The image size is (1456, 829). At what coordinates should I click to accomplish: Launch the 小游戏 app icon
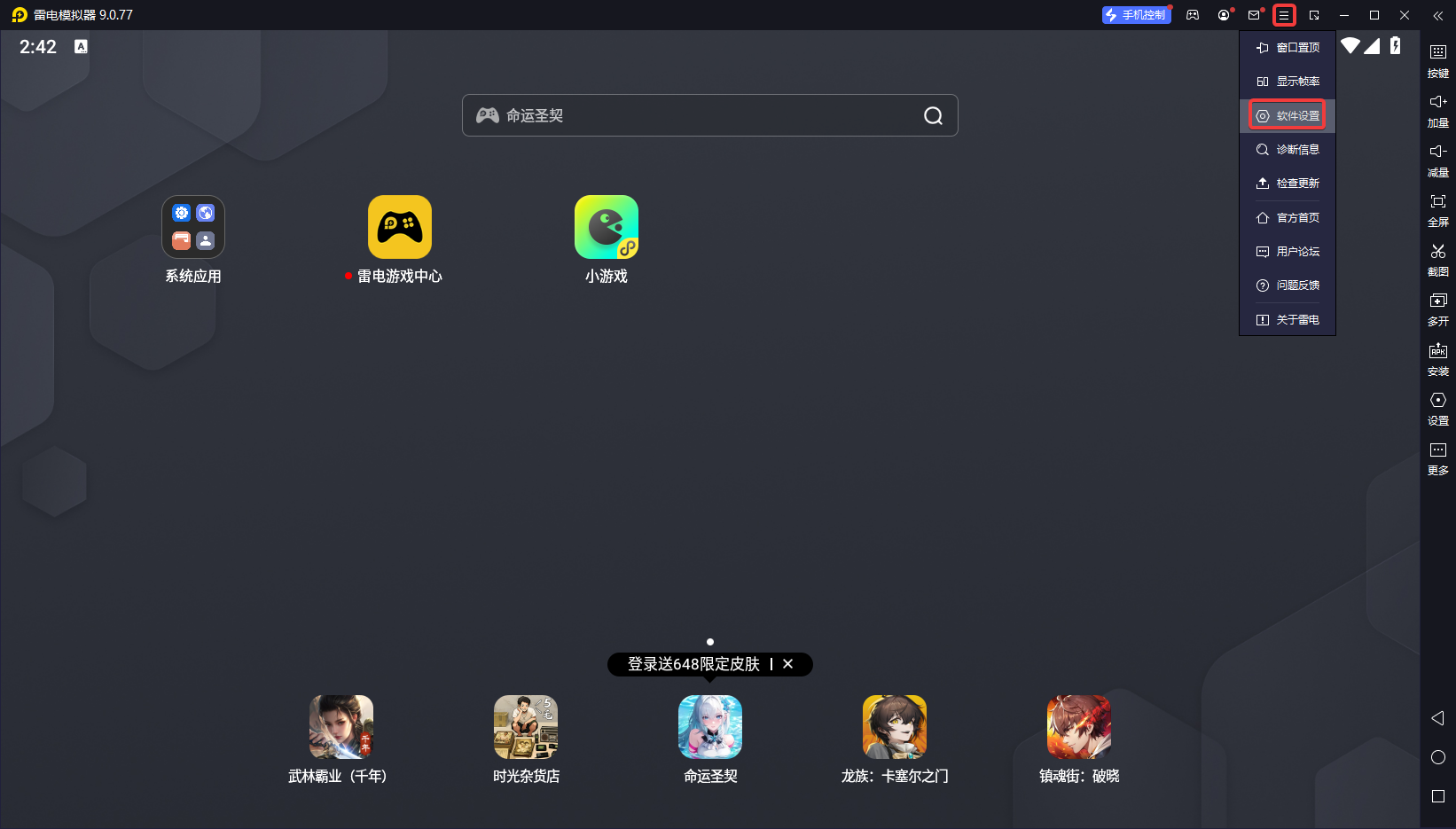pos(606,227)
